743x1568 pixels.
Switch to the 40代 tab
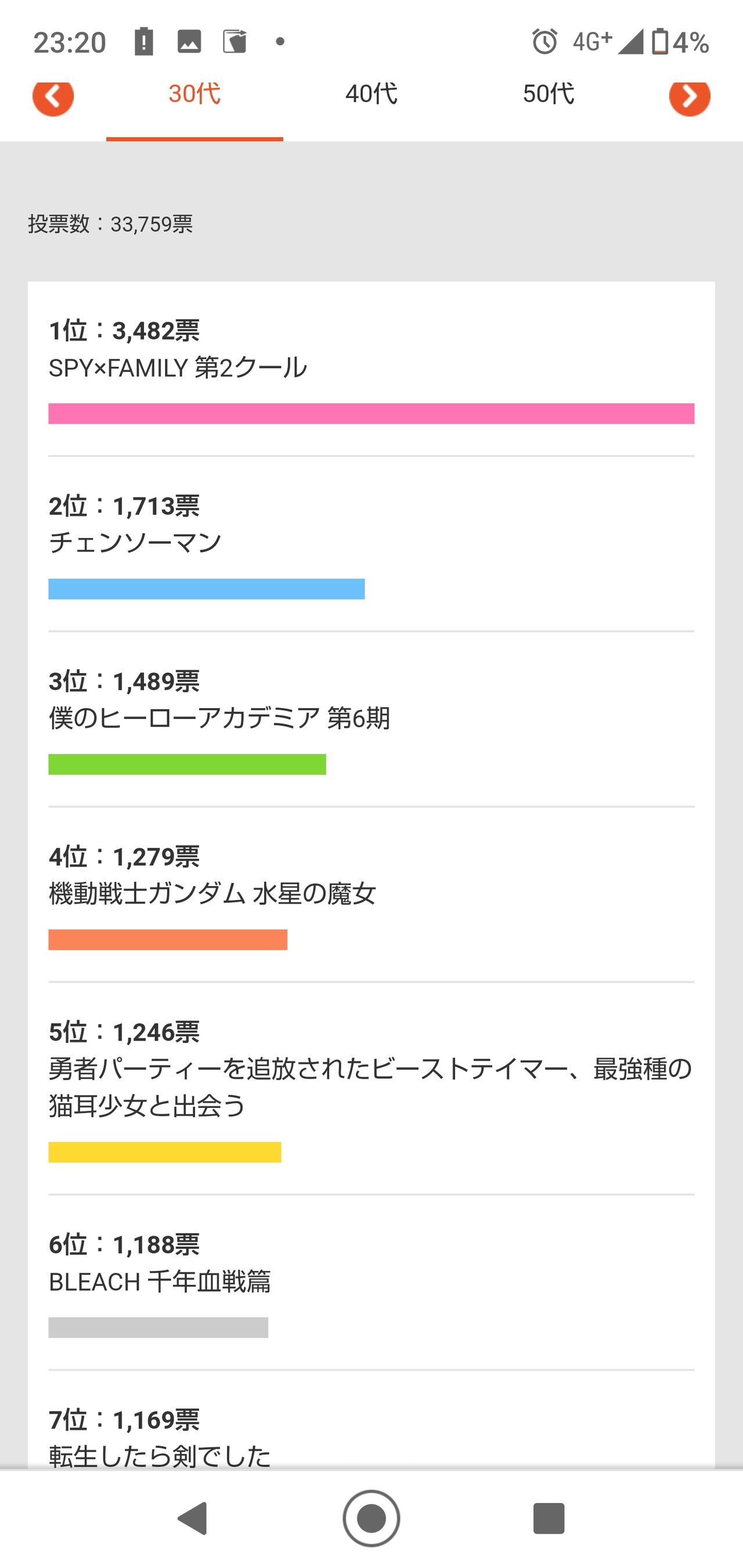[x=371, y=94]
